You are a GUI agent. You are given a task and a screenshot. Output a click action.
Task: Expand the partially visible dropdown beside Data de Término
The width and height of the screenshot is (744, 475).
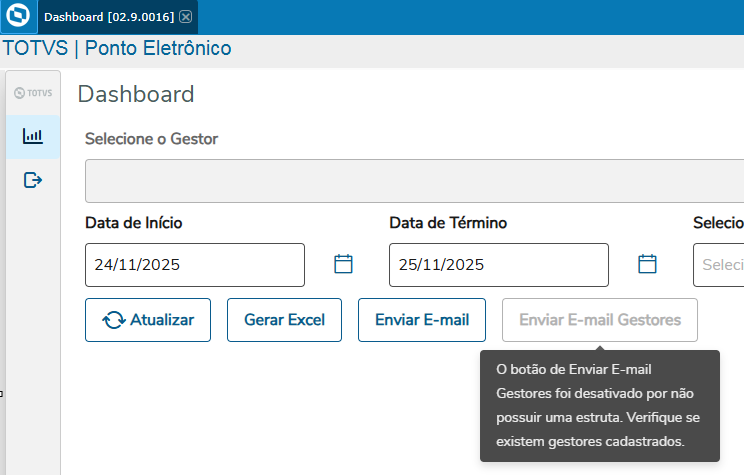pyautogui.click(x=719, y=265)
